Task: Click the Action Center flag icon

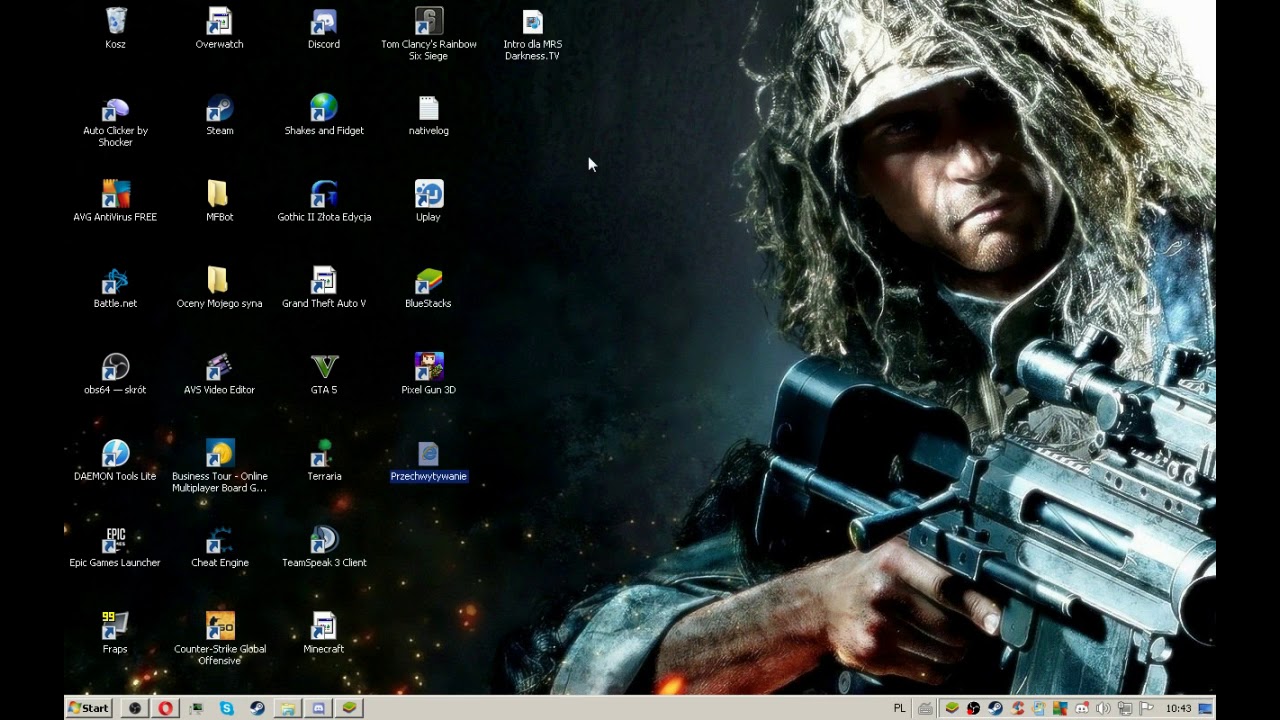Action: pos(1146,708)
